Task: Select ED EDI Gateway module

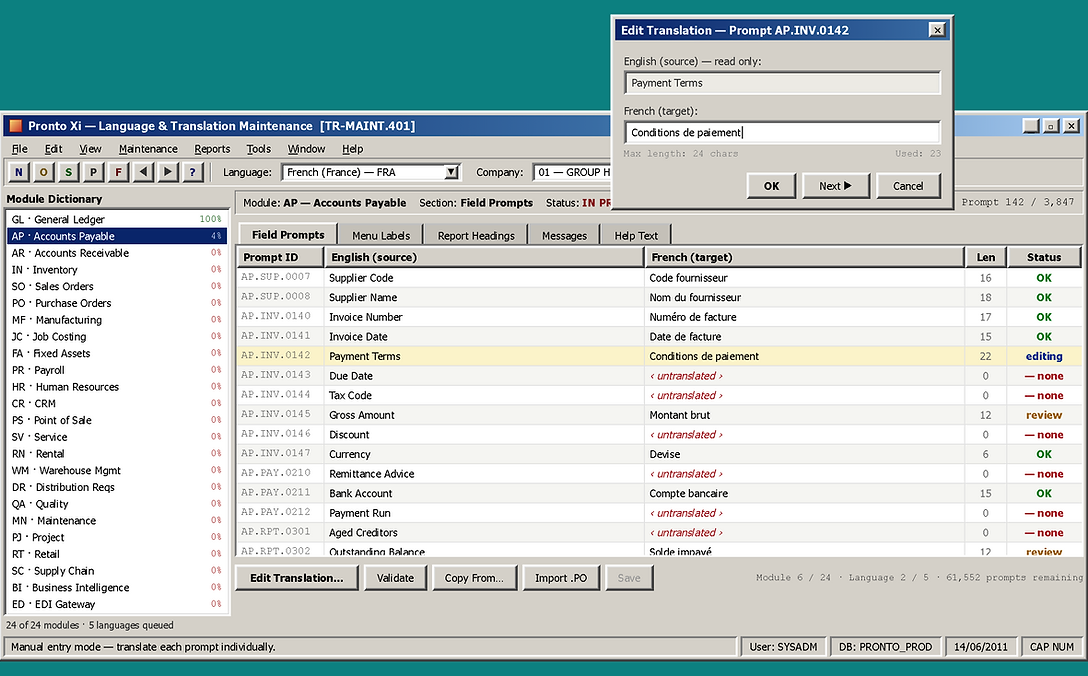Action: tap(117, 604)
